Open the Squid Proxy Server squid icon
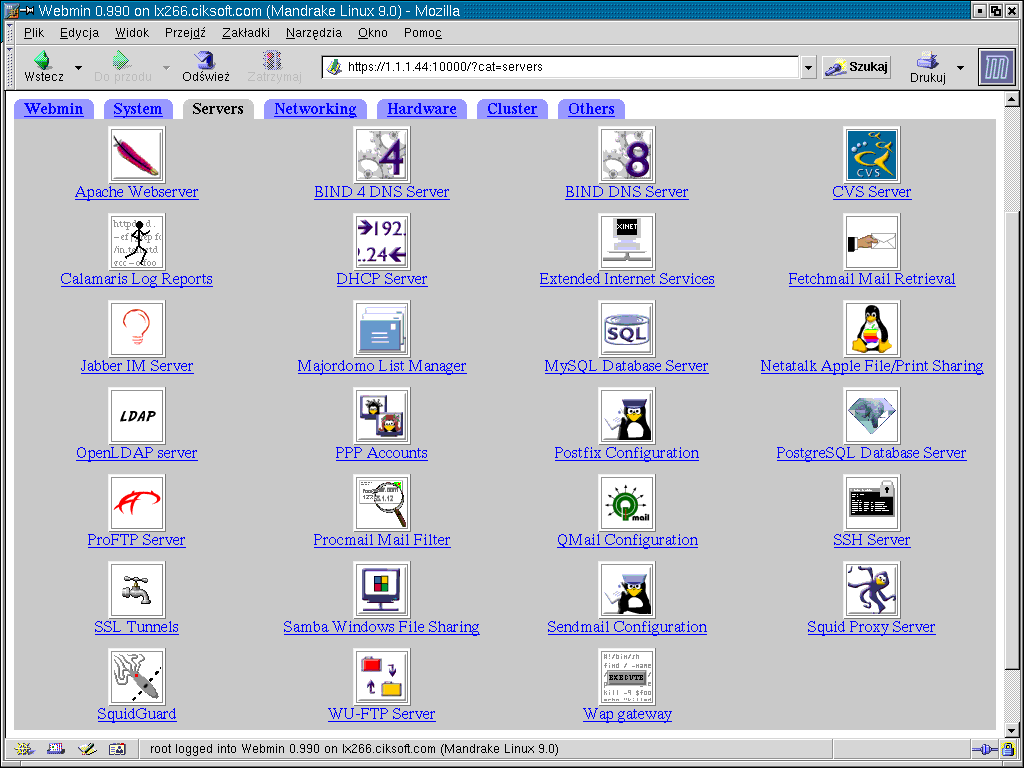The image size is (1024, 768). pyautogui.click(x=871, y=589)
